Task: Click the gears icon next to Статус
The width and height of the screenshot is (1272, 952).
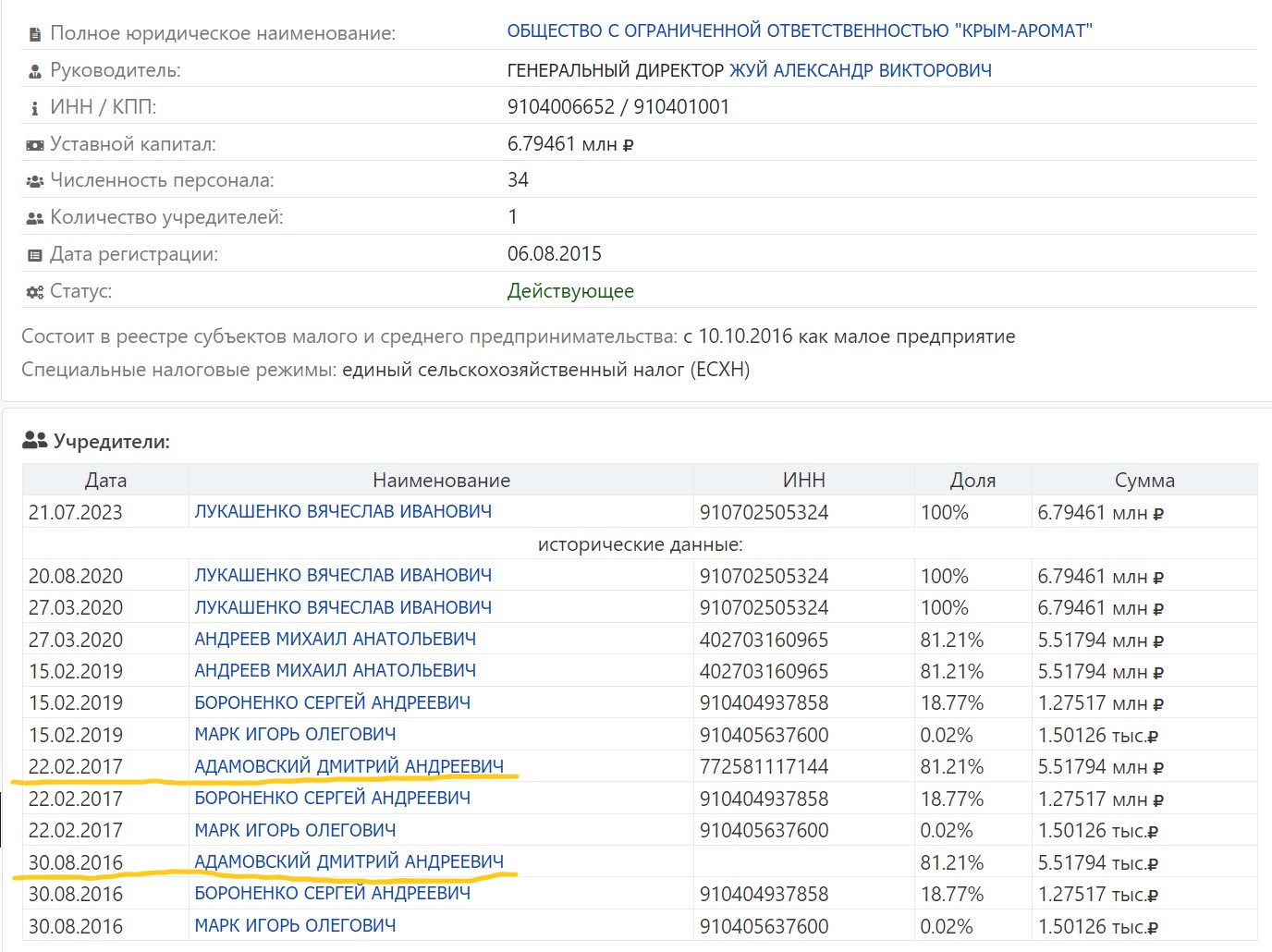Action: point(35,293)
